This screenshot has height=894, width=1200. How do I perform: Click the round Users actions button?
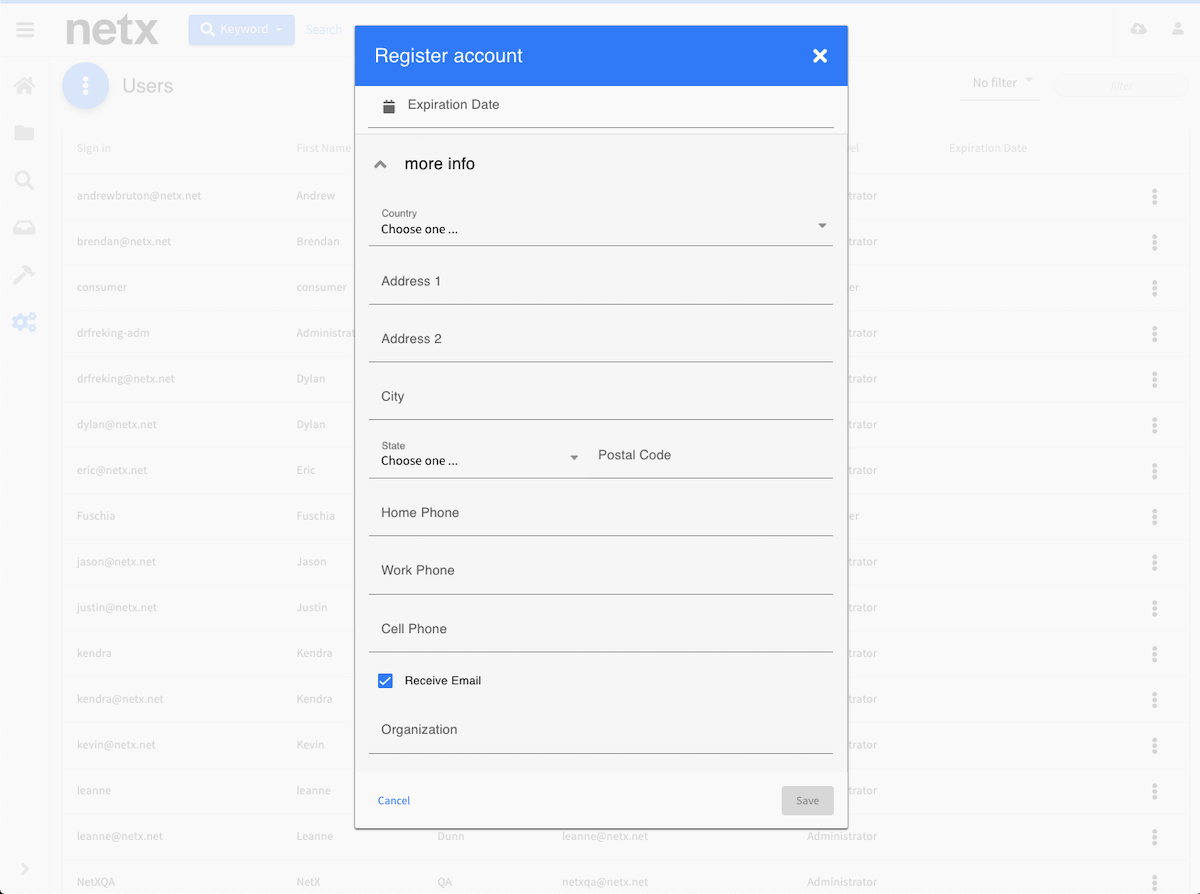coord(86,86)
